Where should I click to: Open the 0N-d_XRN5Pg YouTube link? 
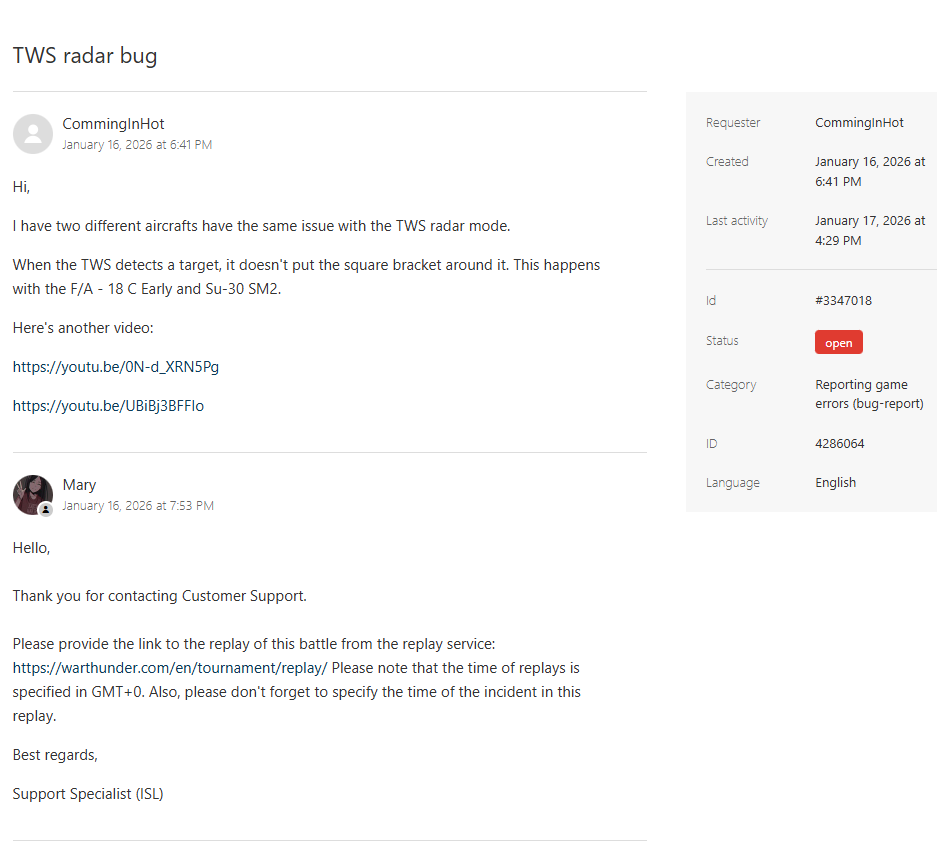pos(116,367)
